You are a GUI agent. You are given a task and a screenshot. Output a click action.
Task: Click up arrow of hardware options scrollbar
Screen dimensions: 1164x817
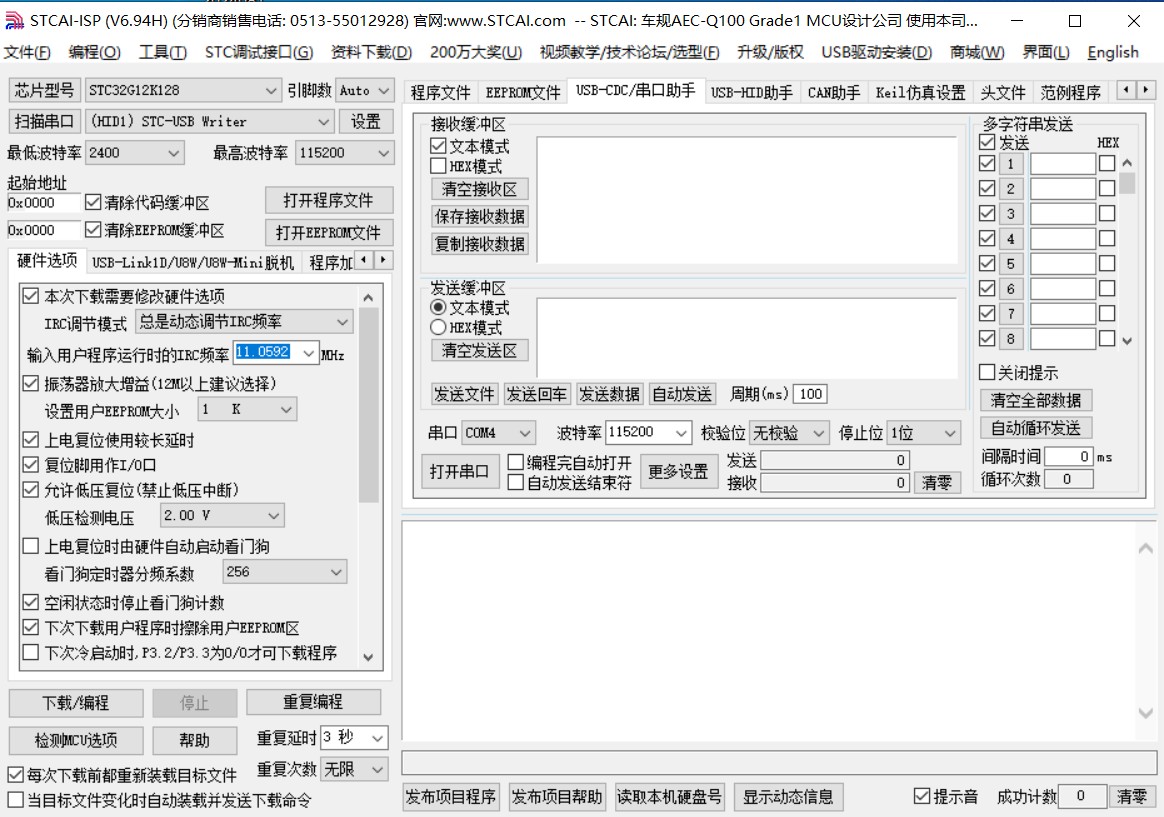tap(368, 298)
